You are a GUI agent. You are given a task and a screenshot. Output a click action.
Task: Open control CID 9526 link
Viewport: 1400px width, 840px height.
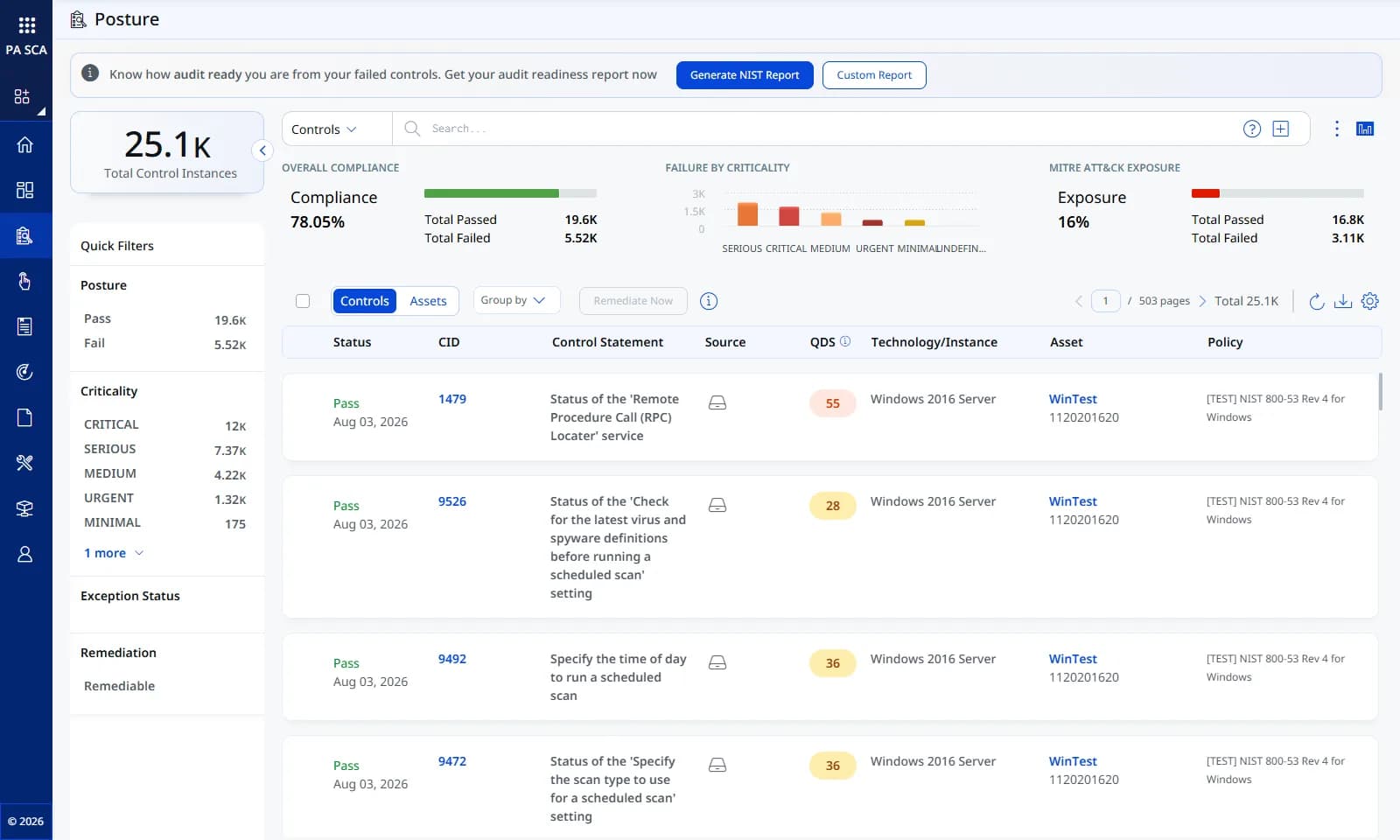tap(452, 501)
